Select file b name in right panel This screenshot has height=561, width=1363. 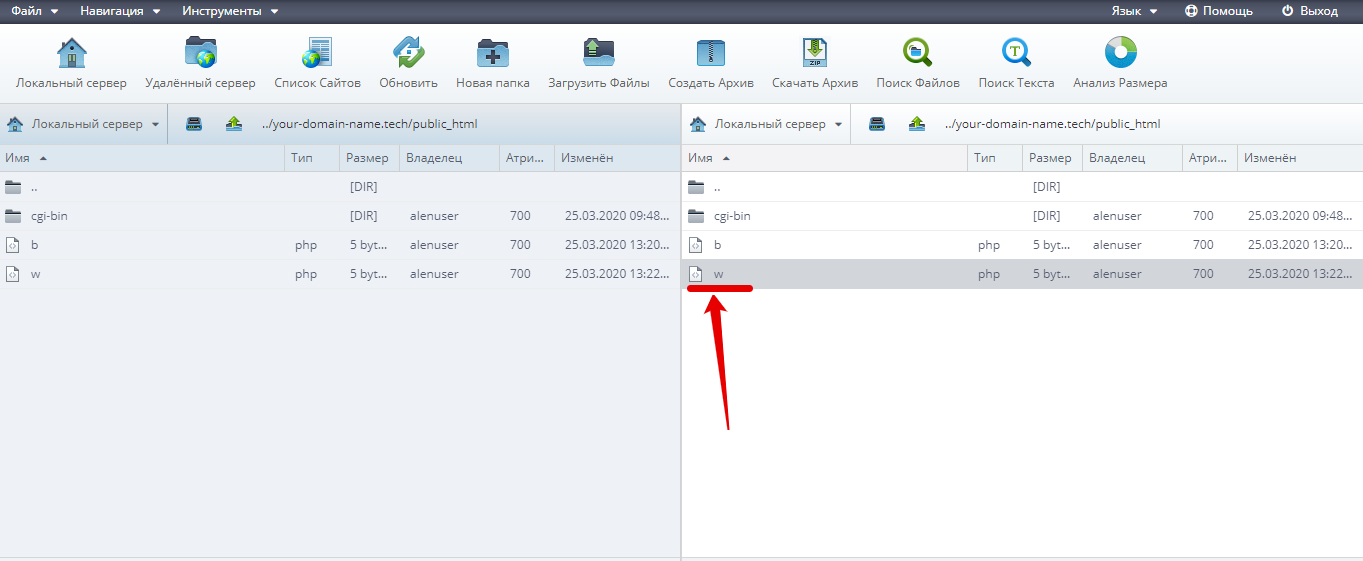[x=717, y=245]
